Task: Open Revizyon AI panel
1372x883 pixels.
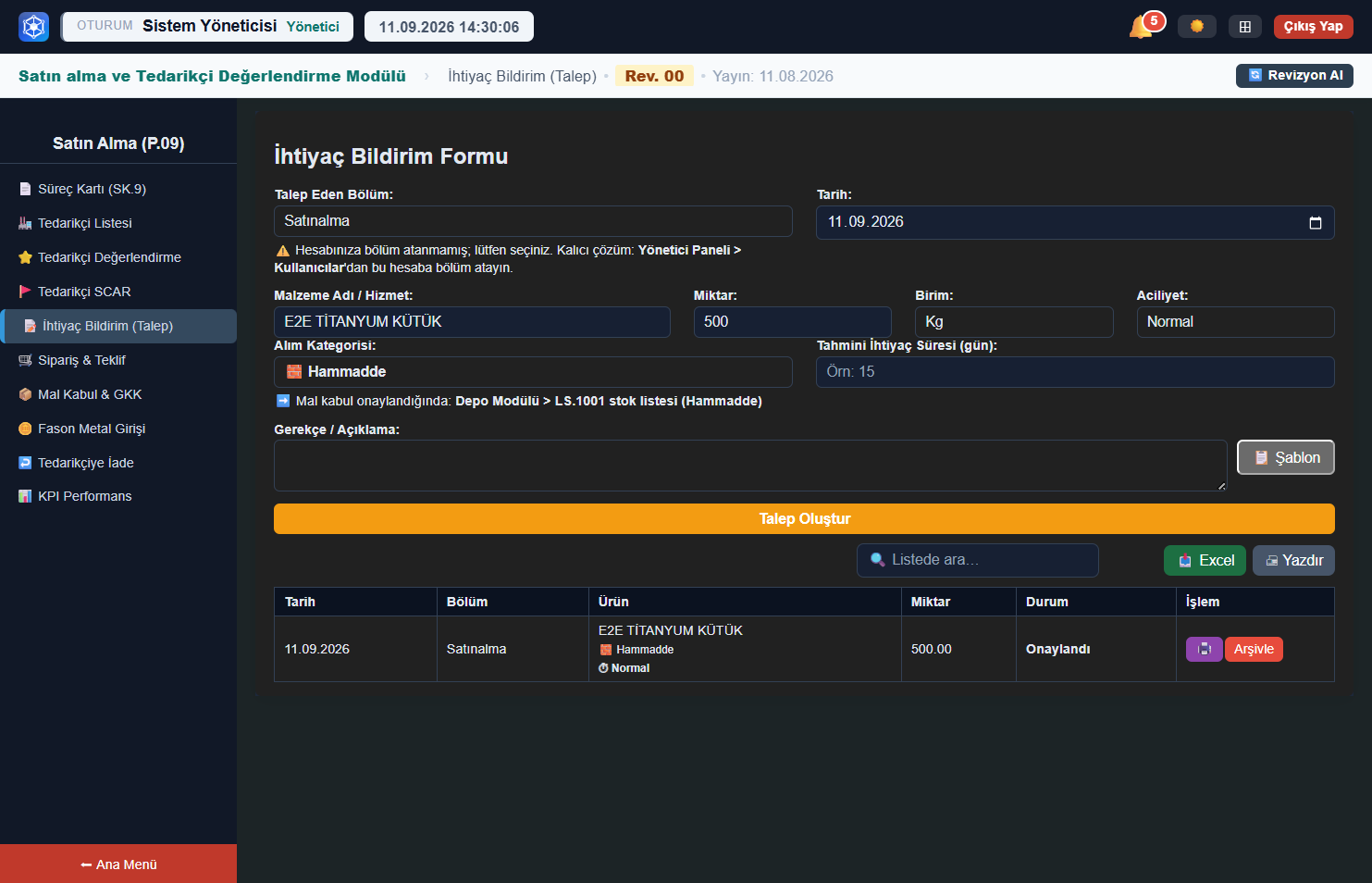Action: (x=1294, y=76)
